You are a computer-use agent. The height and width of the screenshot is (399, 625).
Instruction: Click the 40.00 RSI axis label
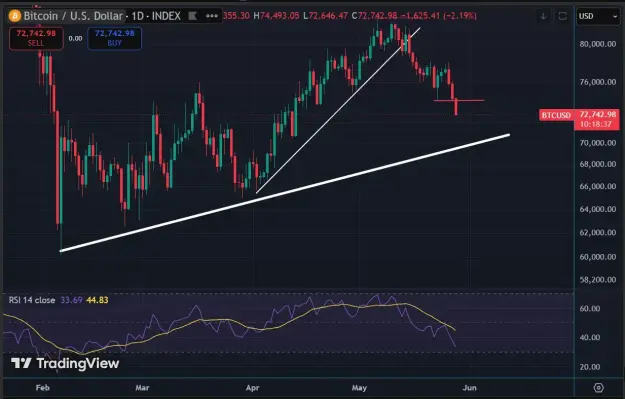[x=590, y=338]
